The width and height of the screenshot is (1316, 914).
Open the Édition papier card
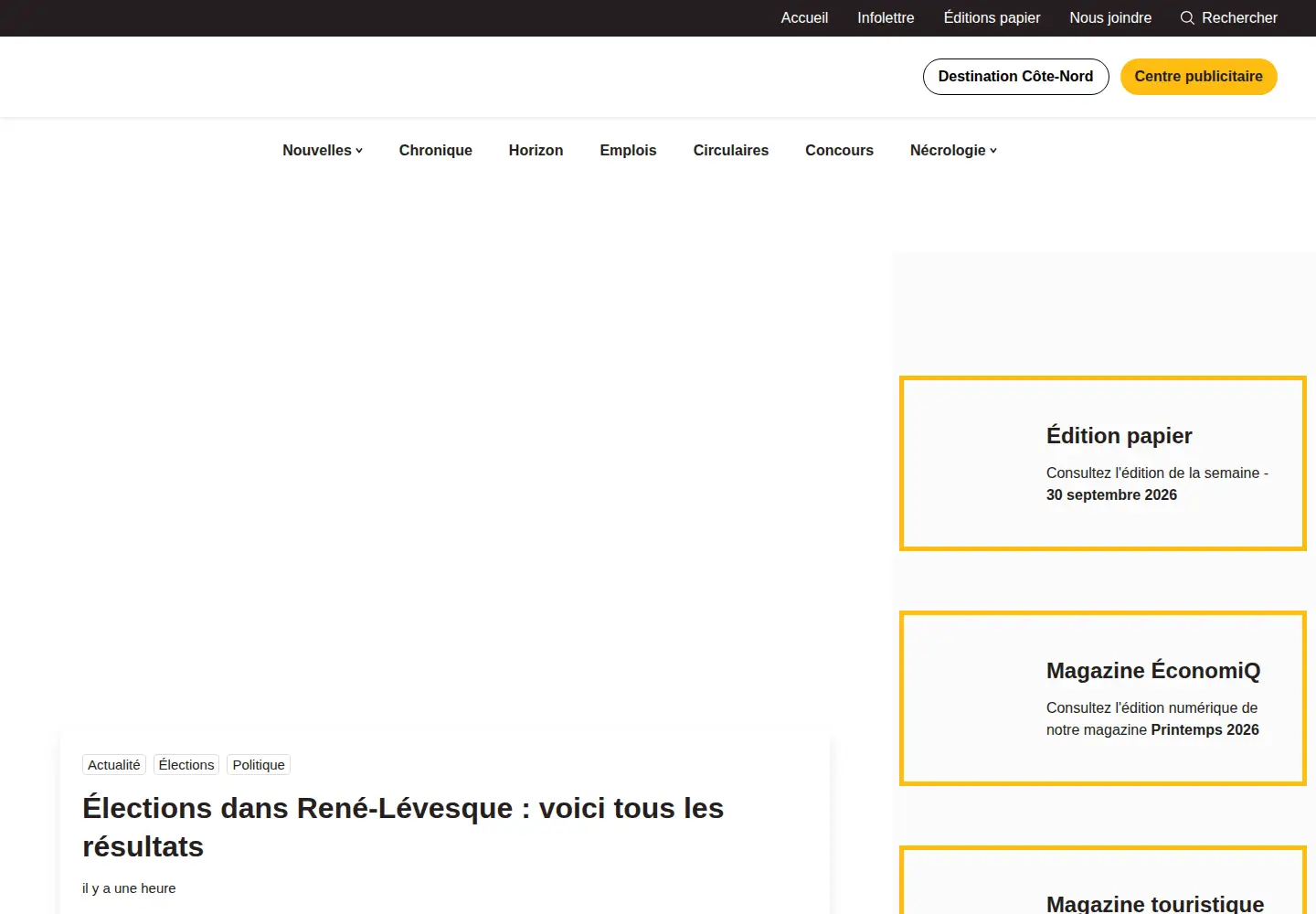coord(1103,463)
